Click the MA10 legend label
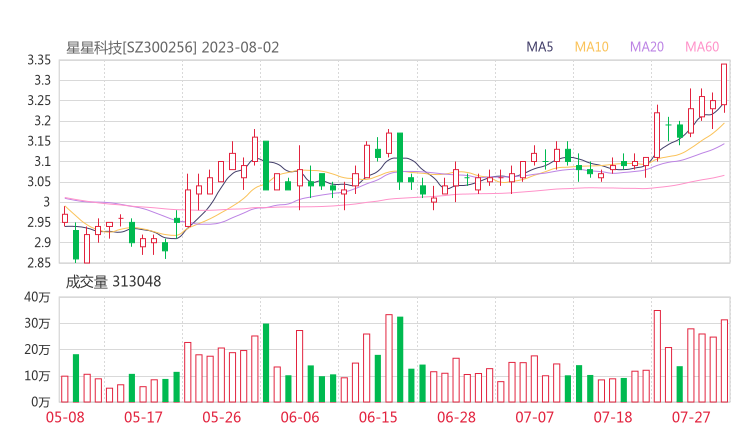This screenshot has height=440, width=740. pos(591,47)
